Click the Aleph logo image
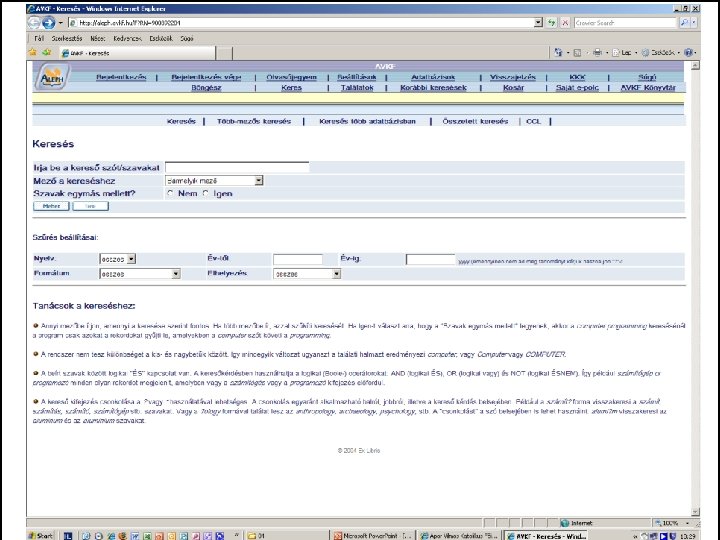The width and height of the screenshot is (720, 540). [52, 77]
